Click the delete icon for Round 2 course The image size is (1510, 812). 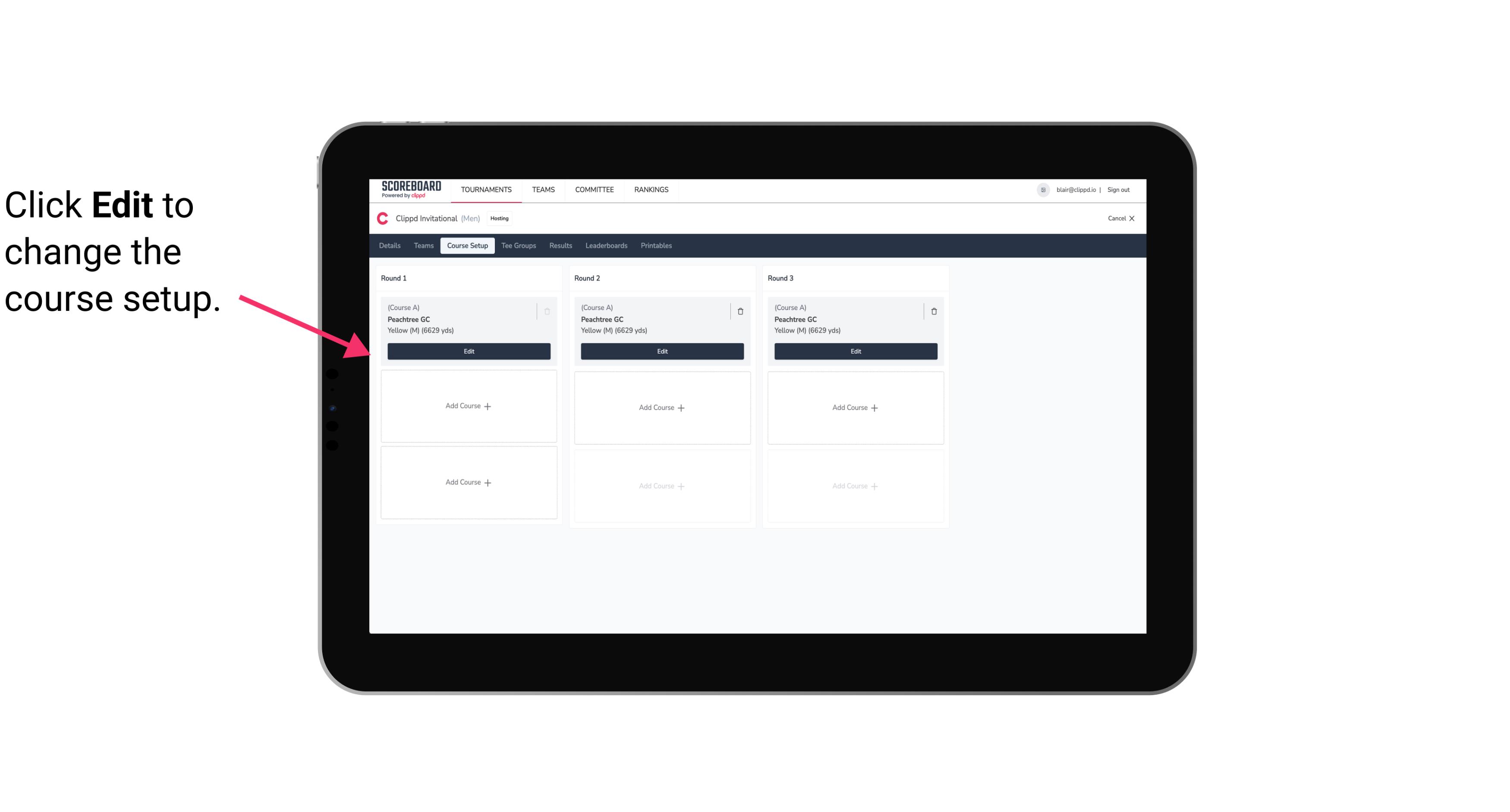pos(740,311)
